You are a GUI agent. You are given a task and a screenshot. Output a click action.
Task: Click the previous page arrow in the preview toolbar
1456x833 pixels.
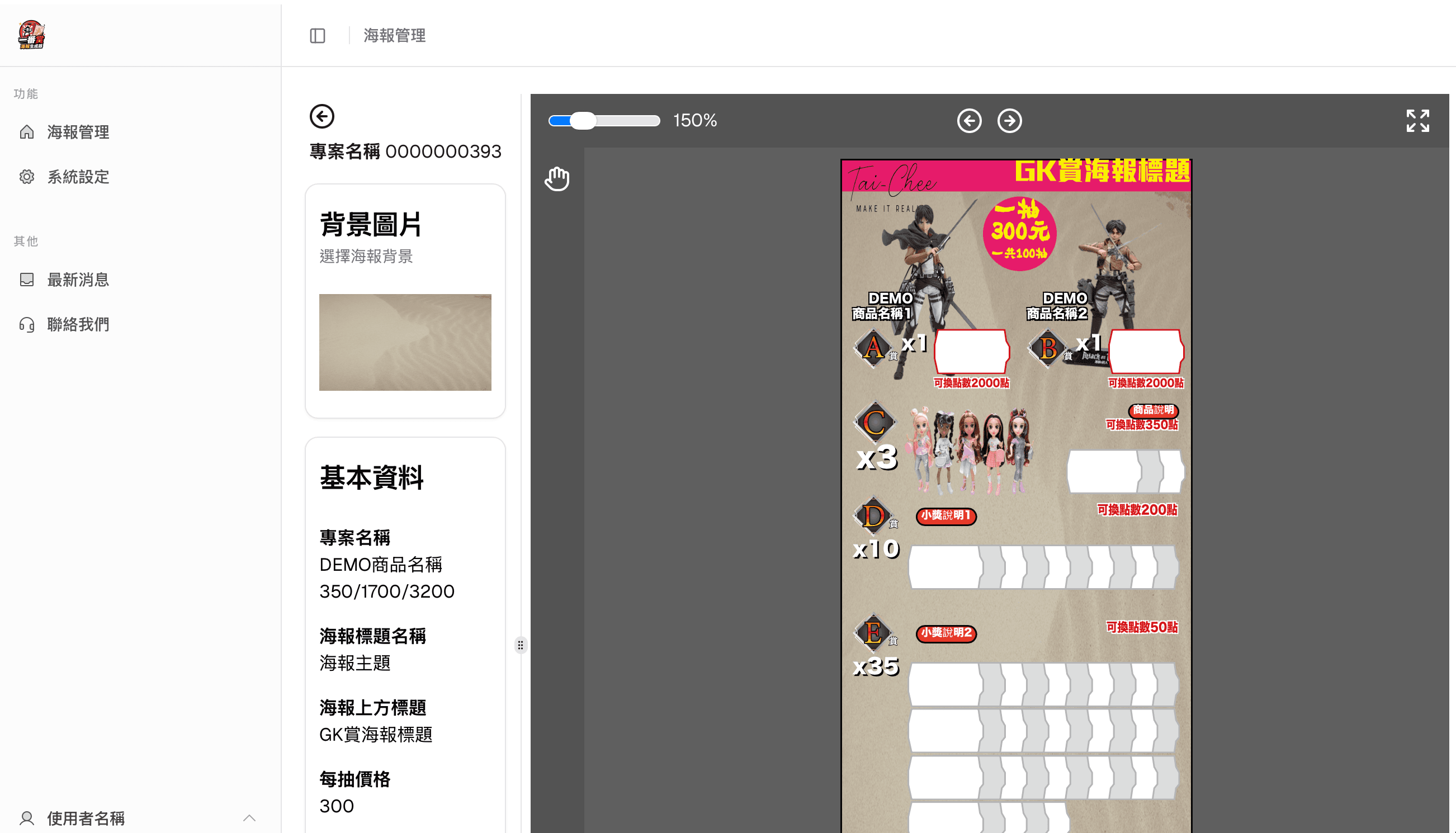[x=969, y=121]
